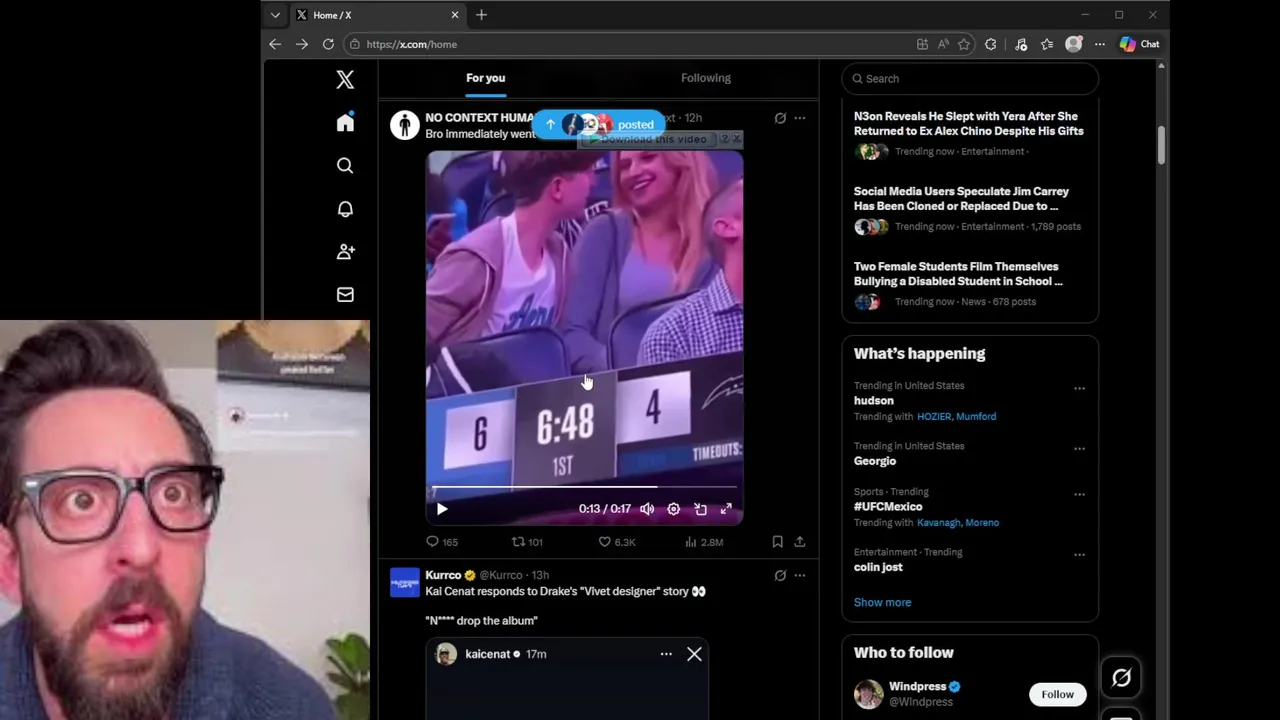1280x720 pixels.
Task: Open the tab search dropdown arrow
Action: click(x=275, y=15)
